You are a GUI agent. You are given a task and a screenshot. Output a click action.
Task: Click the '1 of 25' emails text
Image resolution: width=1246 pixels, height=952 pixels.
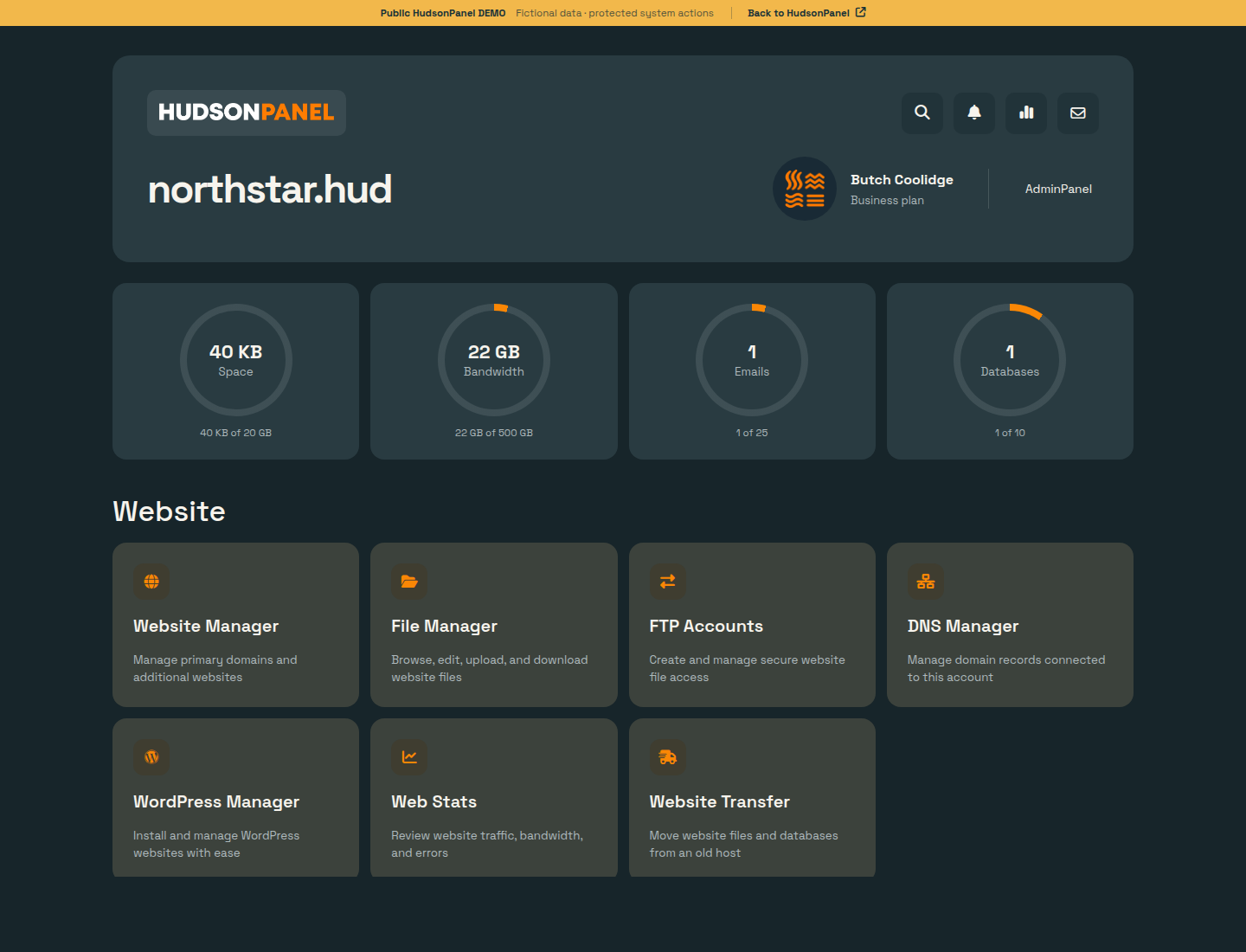point(752,433)
